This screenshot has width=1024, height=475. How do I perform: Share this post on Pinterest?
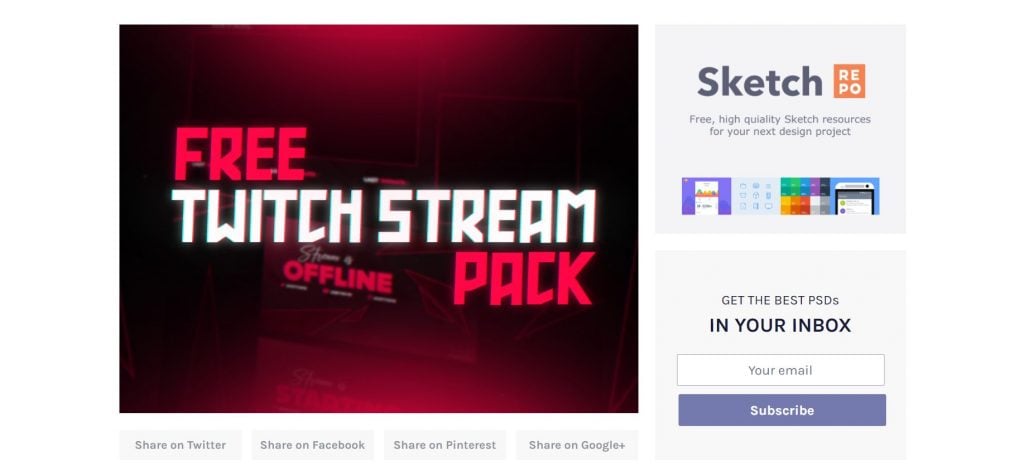[445, 445]
